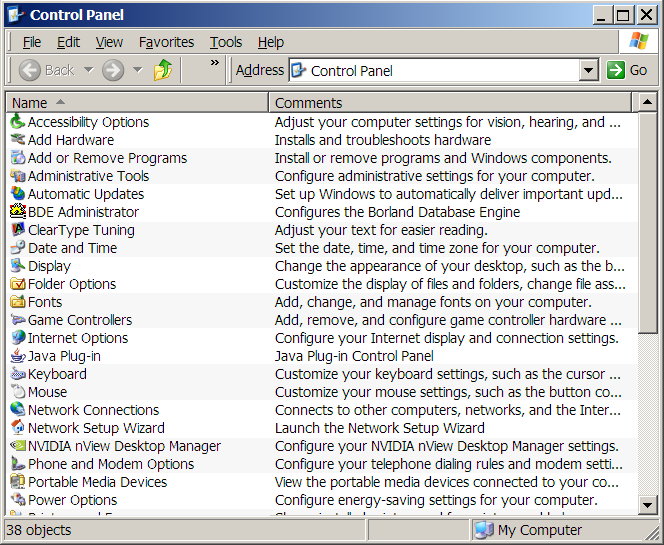Open the Network Connections icon
Image resolution: width=664 pixels, height=545 pixels.
pyautogui.click(x=18, y=410)
